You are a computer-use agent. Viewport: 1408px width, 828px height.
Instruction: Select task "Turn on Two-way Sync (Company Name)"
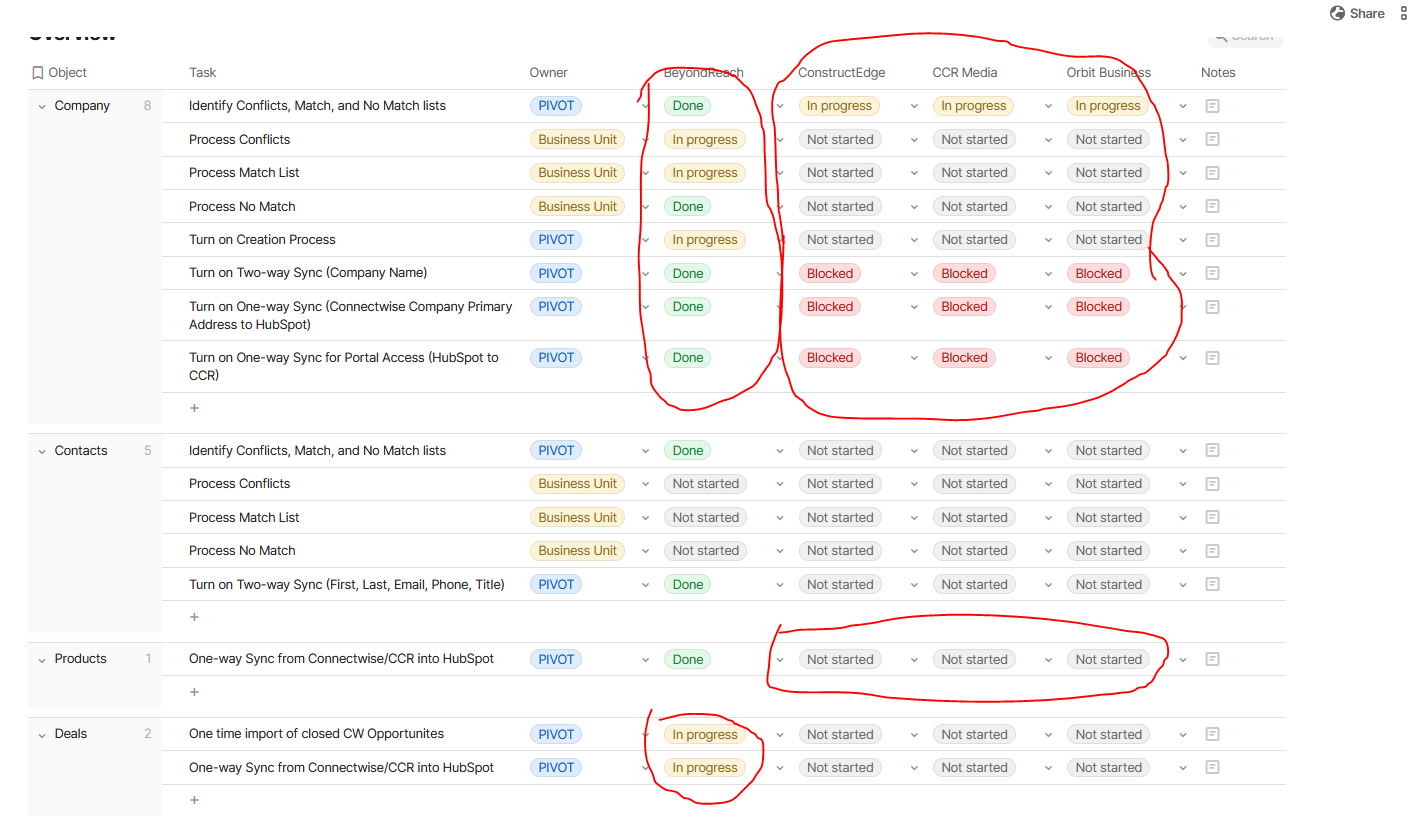[308, 273]
